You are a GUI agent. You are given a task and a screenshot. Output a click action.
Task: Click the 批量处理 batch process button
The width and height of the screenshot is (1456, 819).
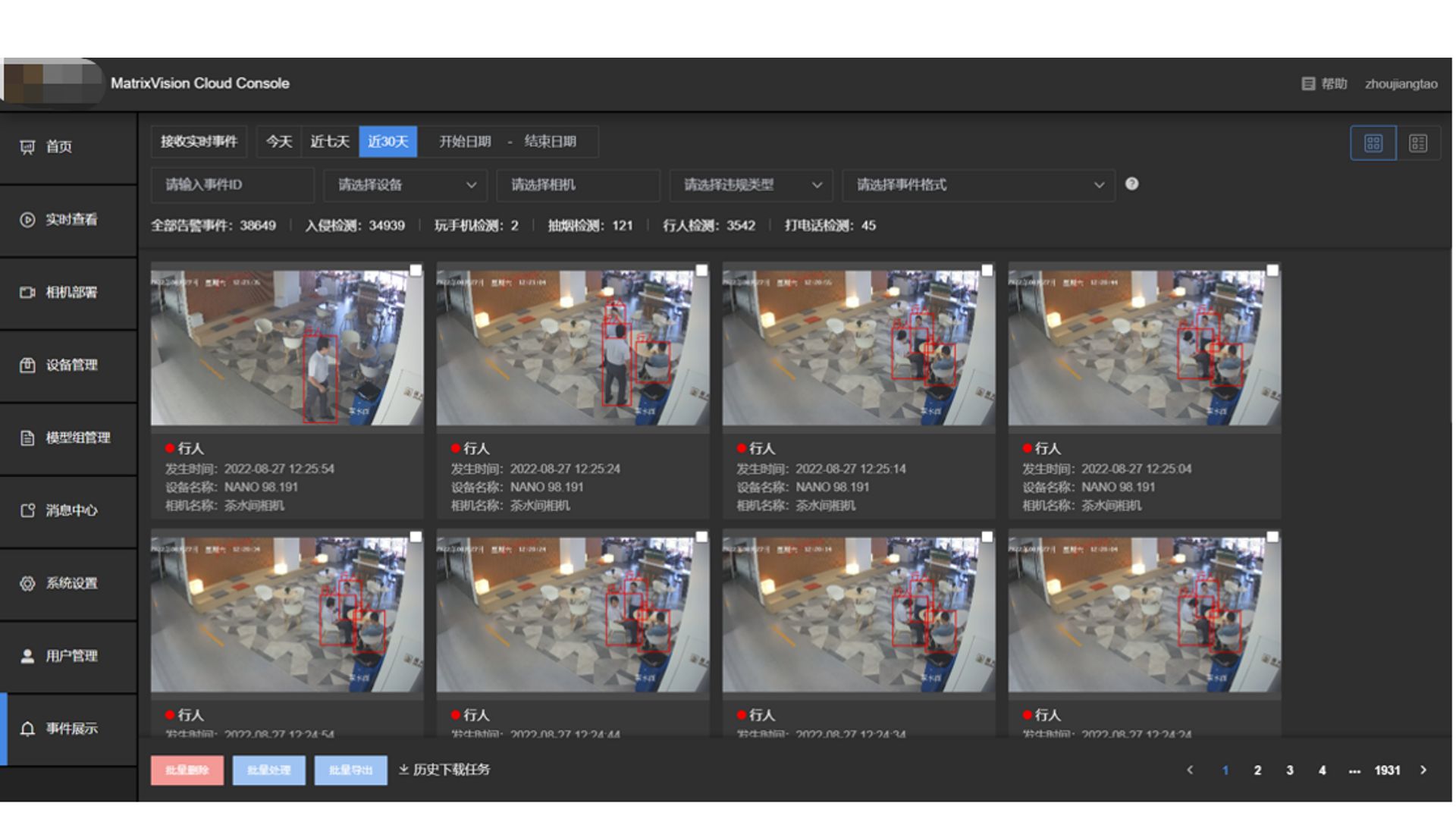pyautogui.click(x=269, y=770)
